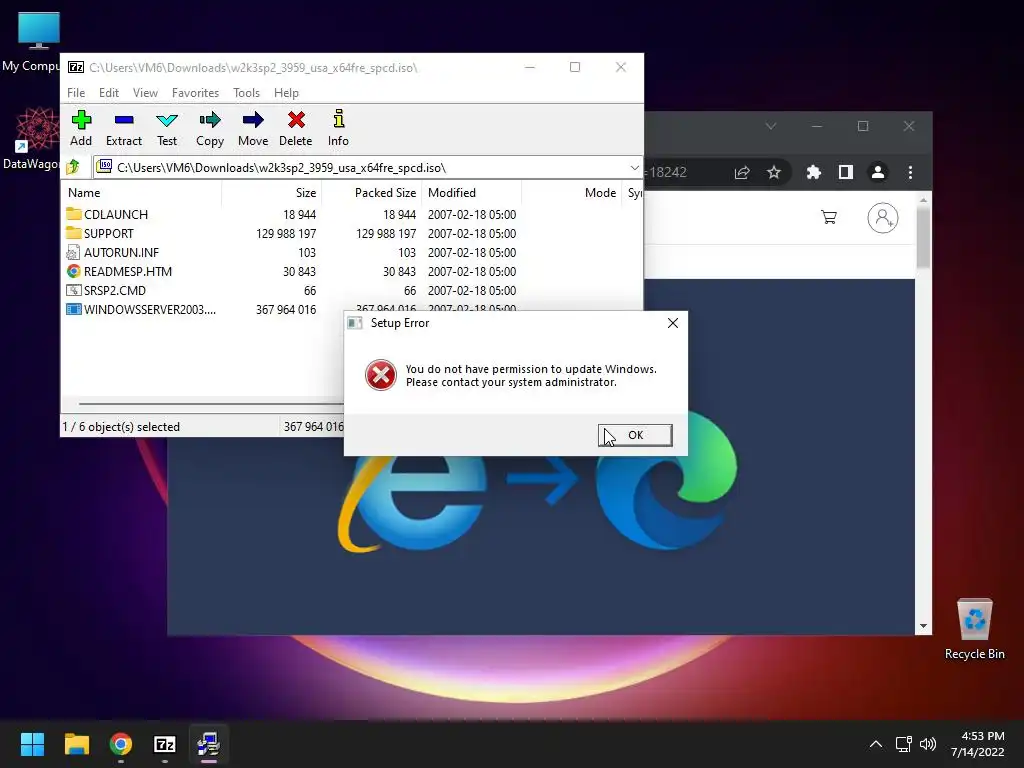Open the clock and date flyout
The width and height of the screenshot is (1024, 768).
point(978,744)
